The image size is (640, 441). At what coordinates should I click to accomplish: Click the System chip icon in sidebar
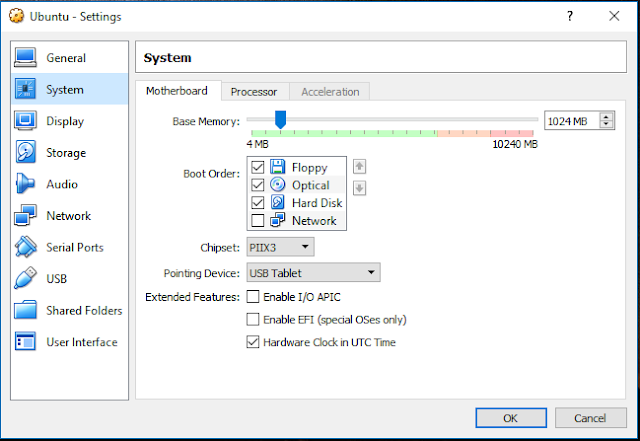pyautogui.click(x=25, y=89)
